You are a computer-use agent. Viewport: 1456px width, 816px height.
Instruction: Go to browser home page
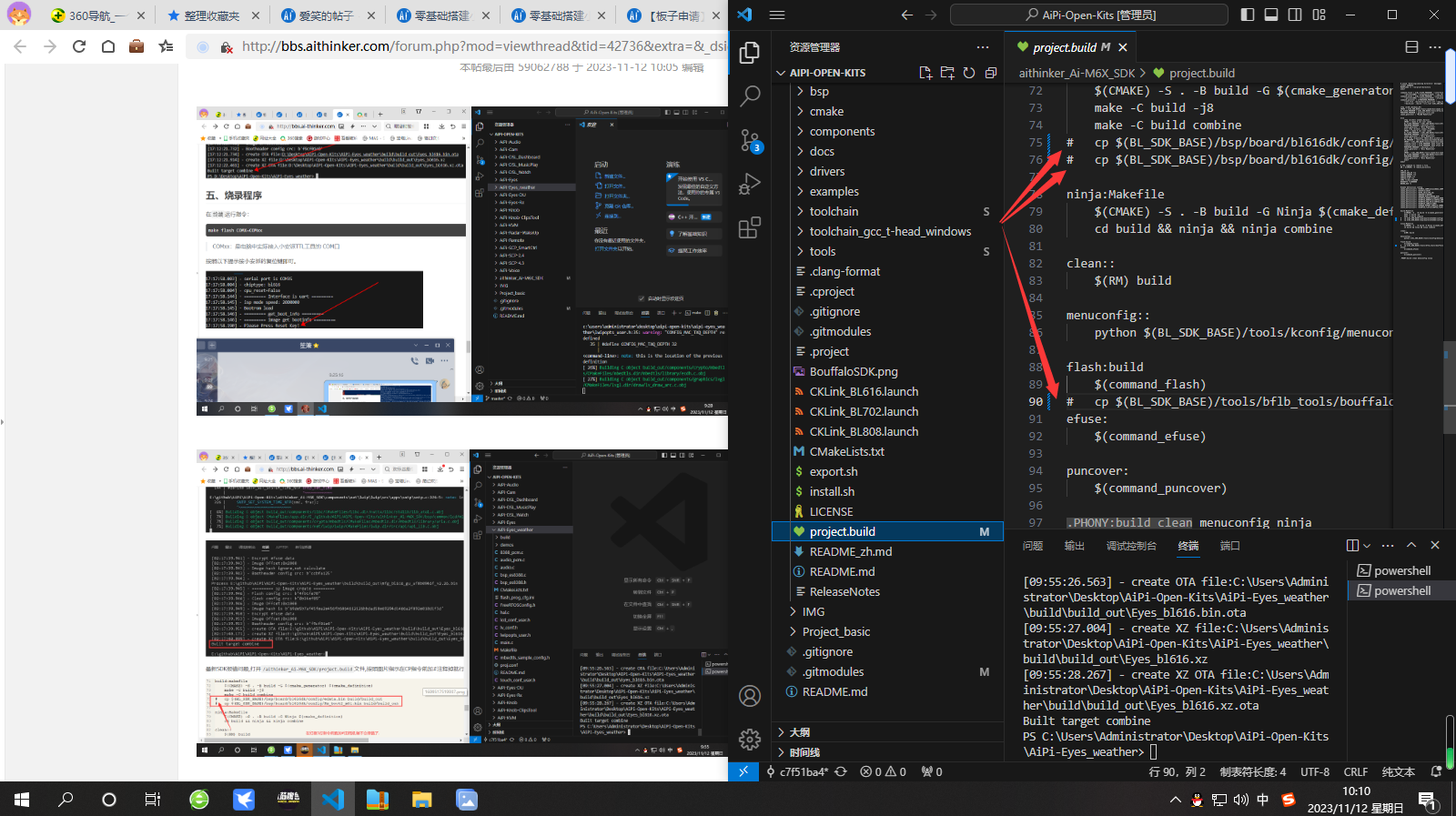coord(108,46)
